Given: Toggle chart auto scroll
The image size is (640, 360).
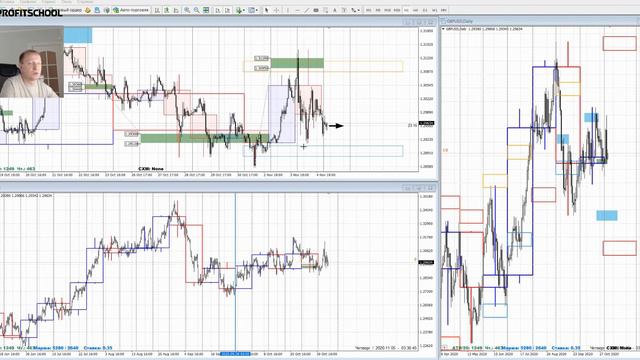Looking at the screenshot, I should pyautogui.click(x=218, y=10).
